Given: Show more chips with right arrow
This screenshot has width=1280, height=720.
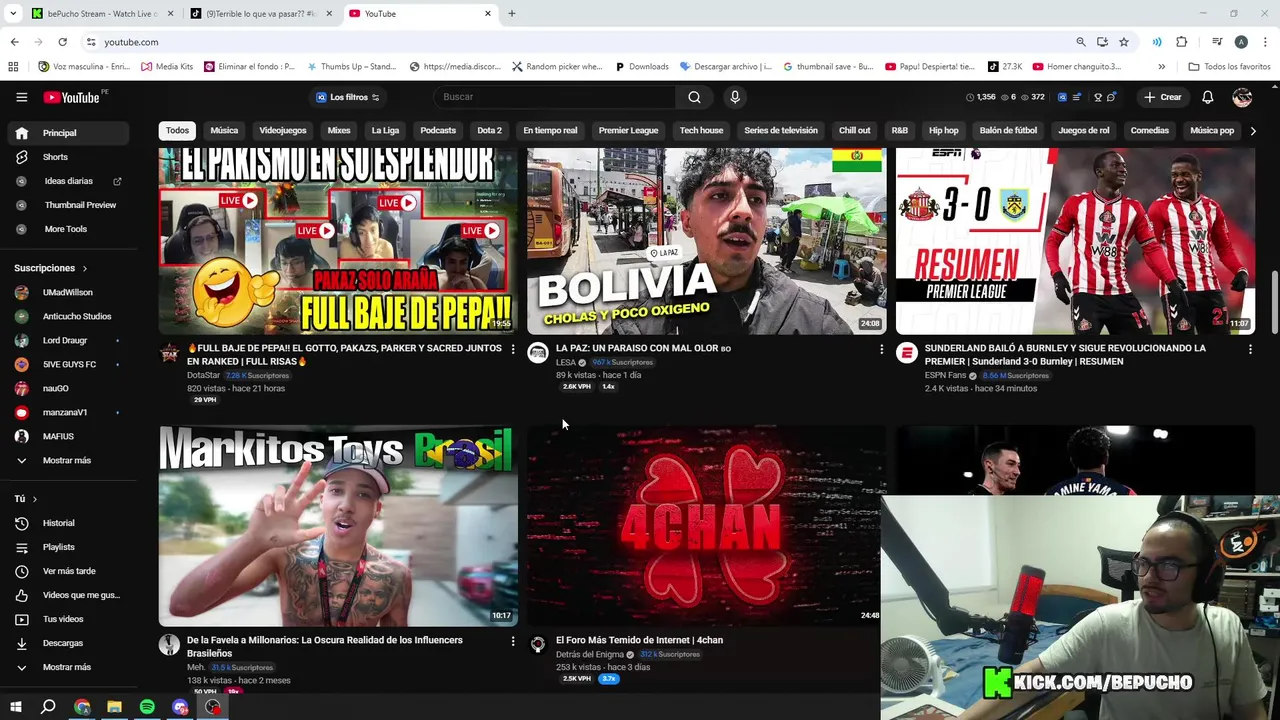Looking at the screenshot, I should pyautogui.click(x=1253, y=130).
